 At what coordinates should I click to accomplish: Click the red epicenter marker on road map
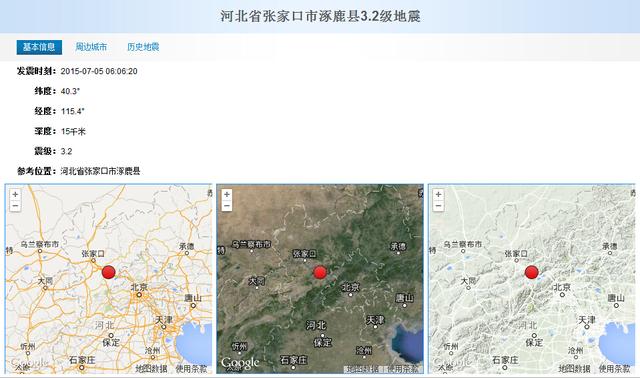click(x=109, y=272)
